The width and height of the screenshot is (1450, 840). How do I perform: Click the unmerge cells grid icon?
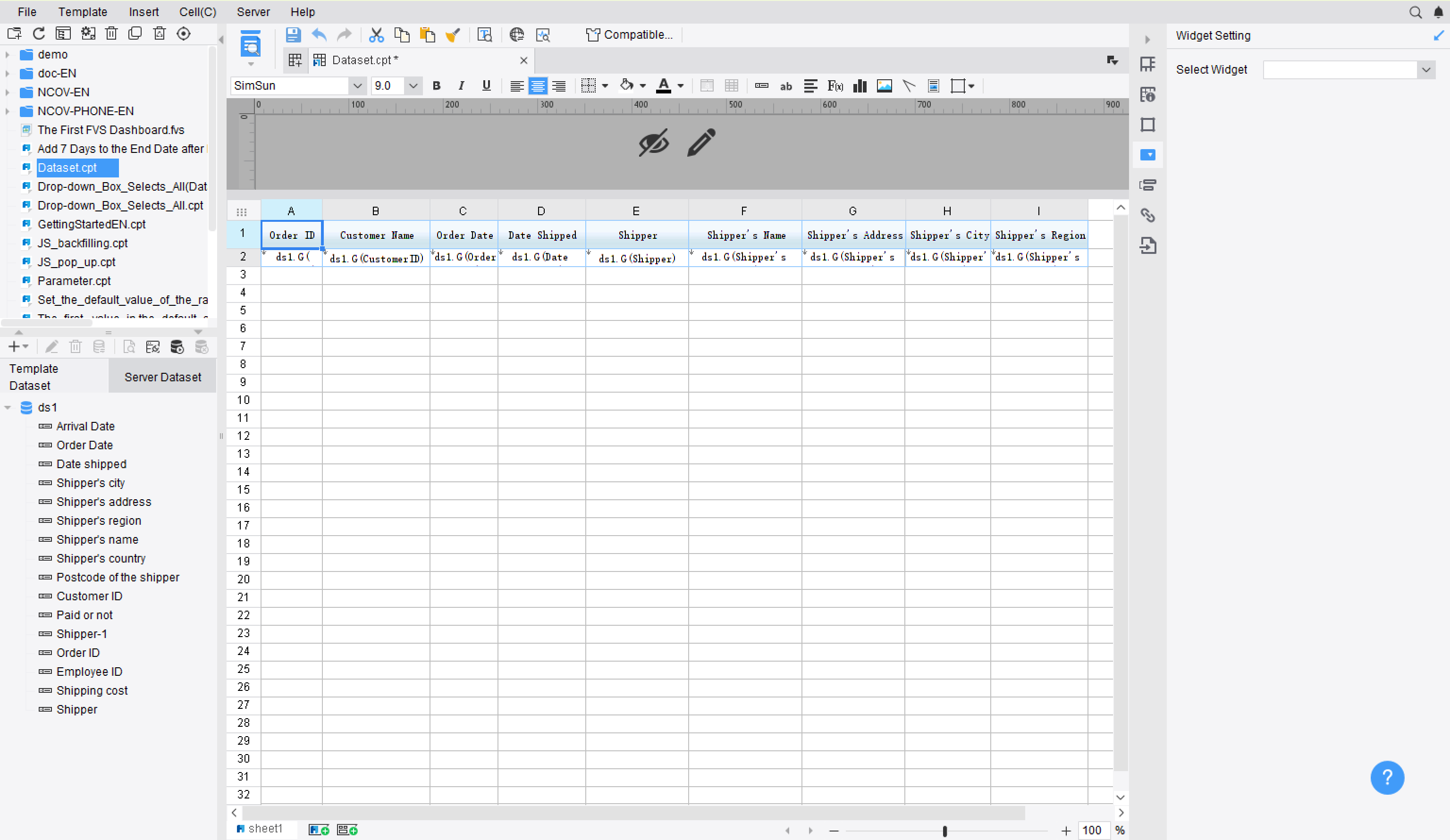coord(731,86)
